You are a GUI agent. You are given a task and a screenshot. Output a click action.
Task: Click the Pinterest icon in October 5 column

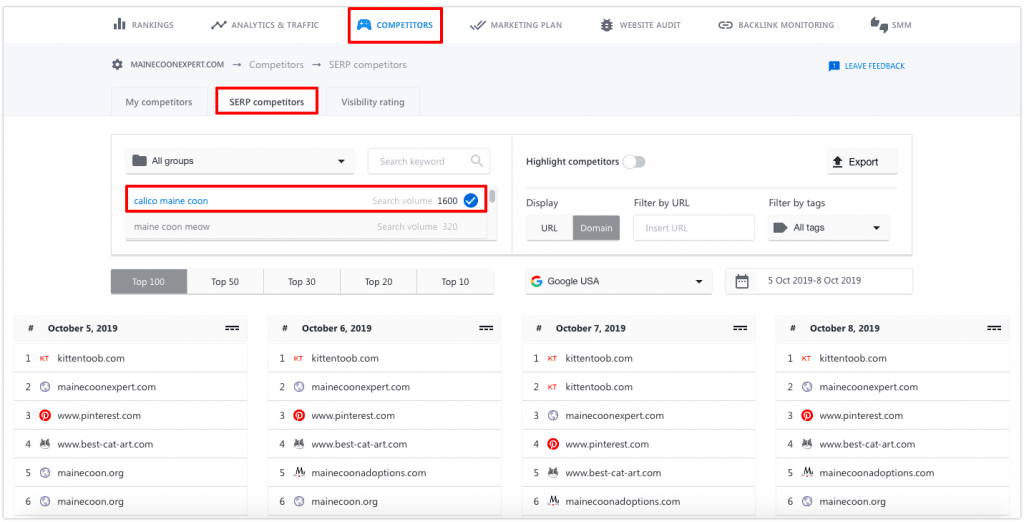click(45, 416)
